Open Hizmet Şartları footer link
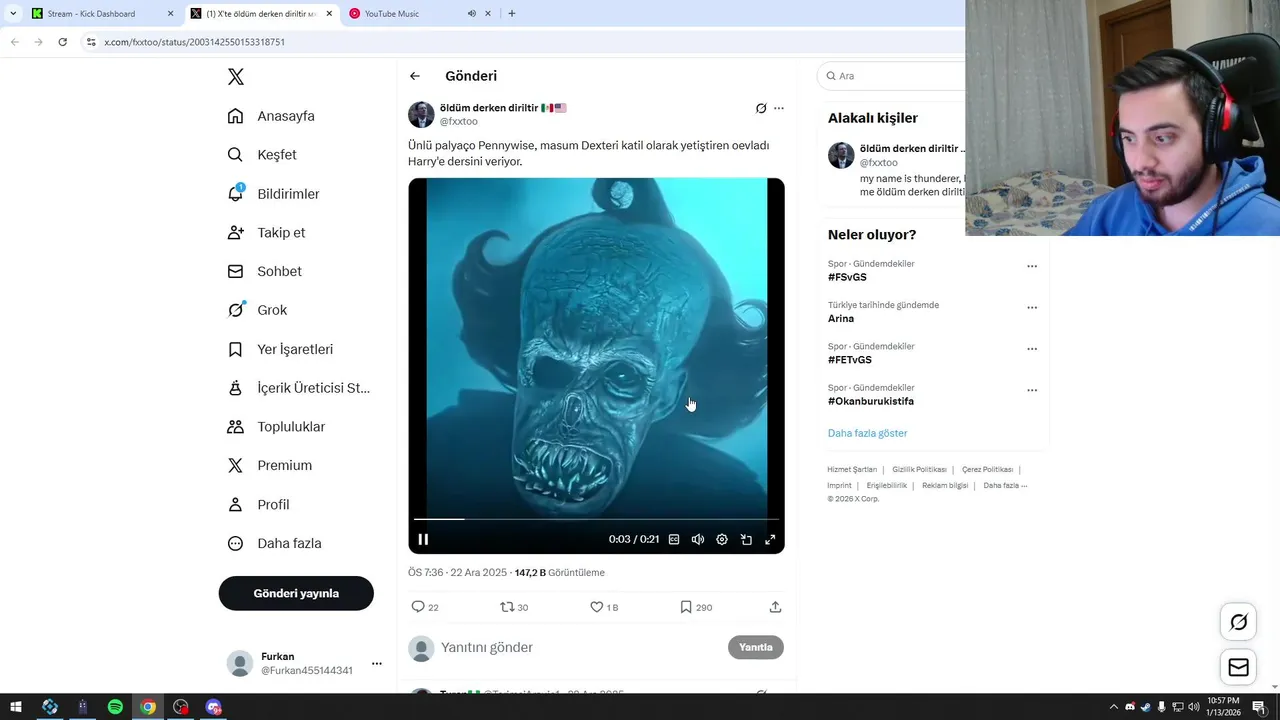The image size is (1280, 720). tap(852, 469)
